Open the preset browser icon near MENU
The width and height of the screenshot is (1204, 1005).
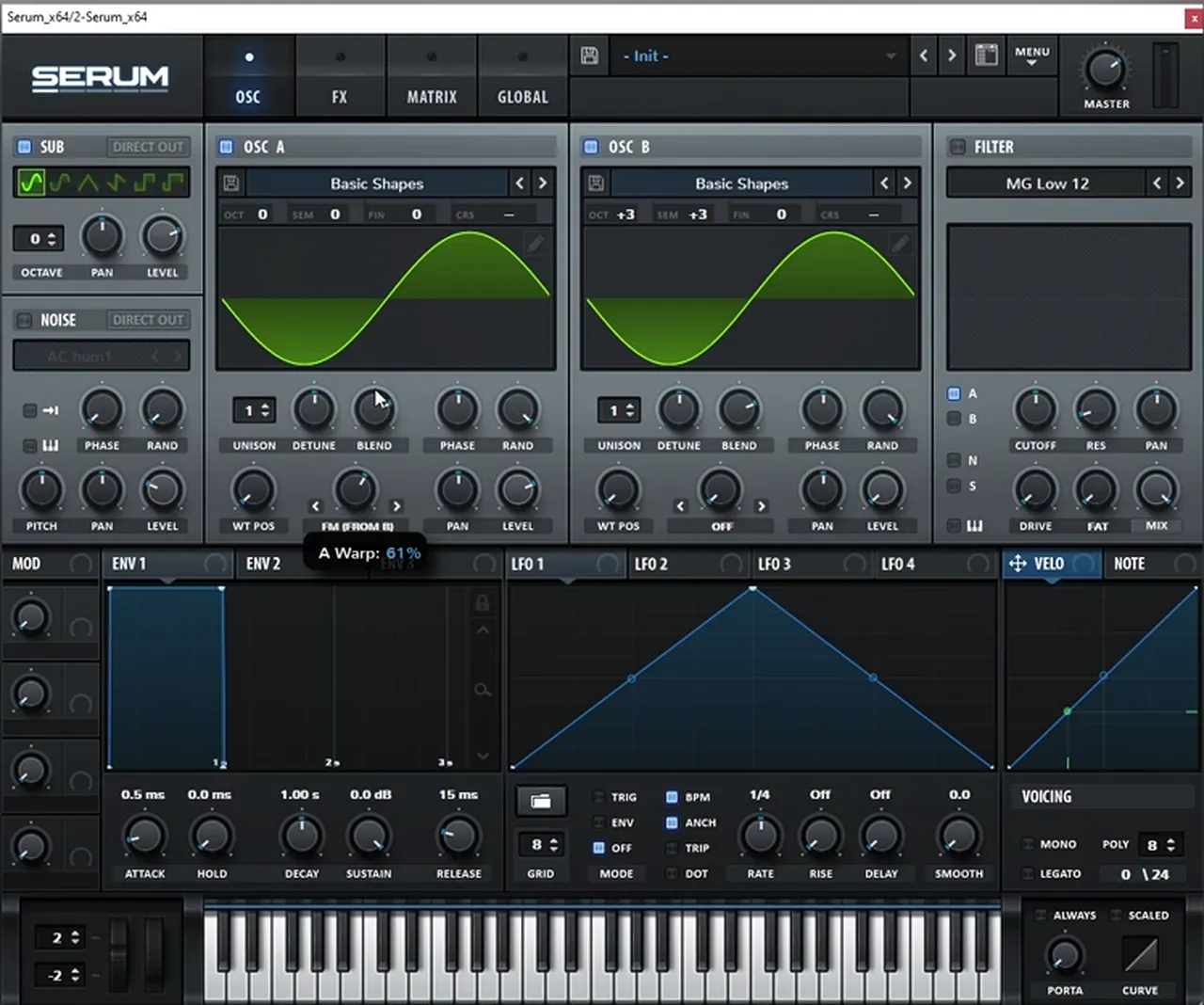coord(986,56)
